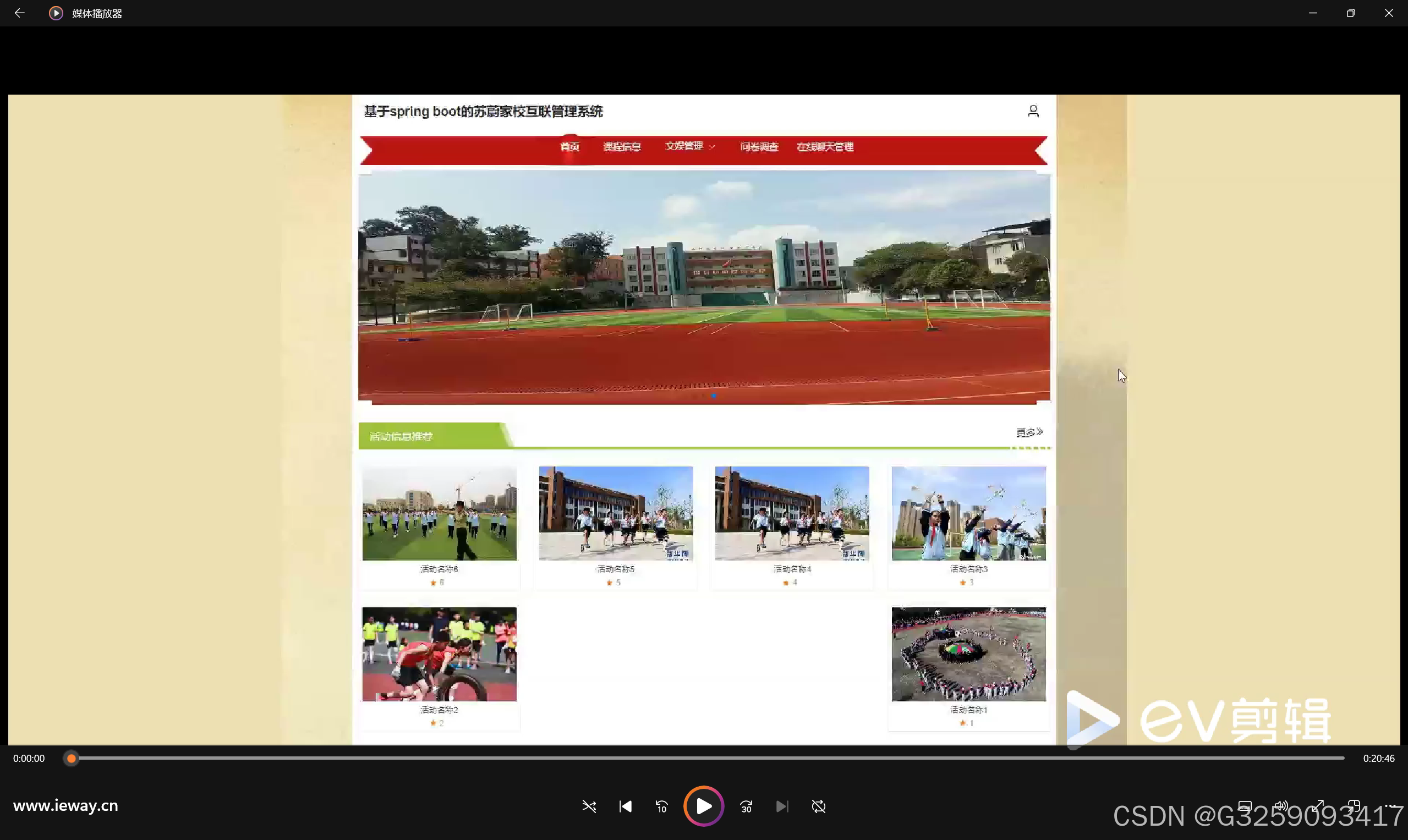Switch to mini player view
The height and width of the screenshot is (840, 1408).
(1354, 805)
